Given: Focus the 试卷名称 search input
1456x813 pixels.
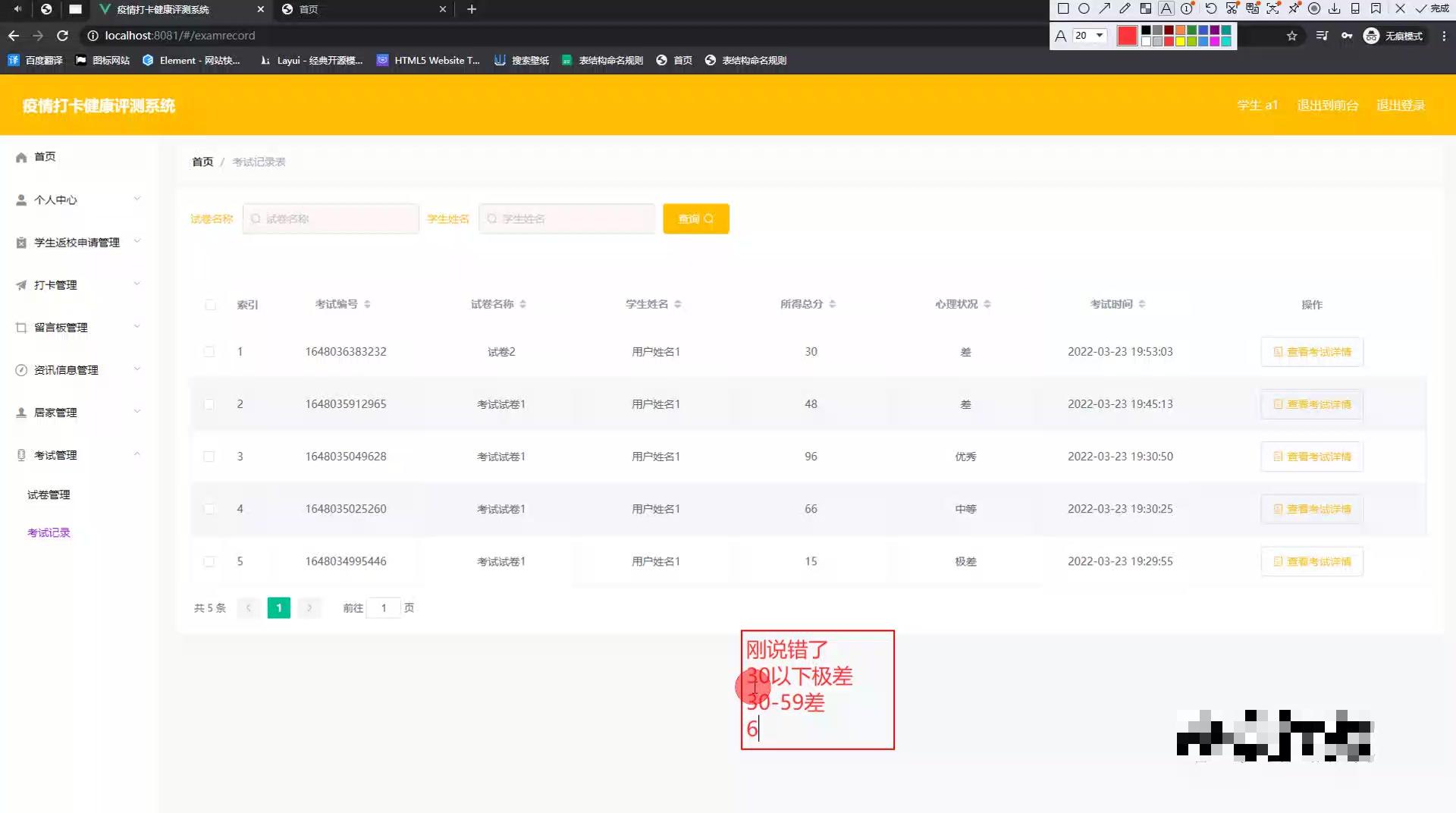Looking at the screenshot, I should pyautogui.click(x=331, y=218).
